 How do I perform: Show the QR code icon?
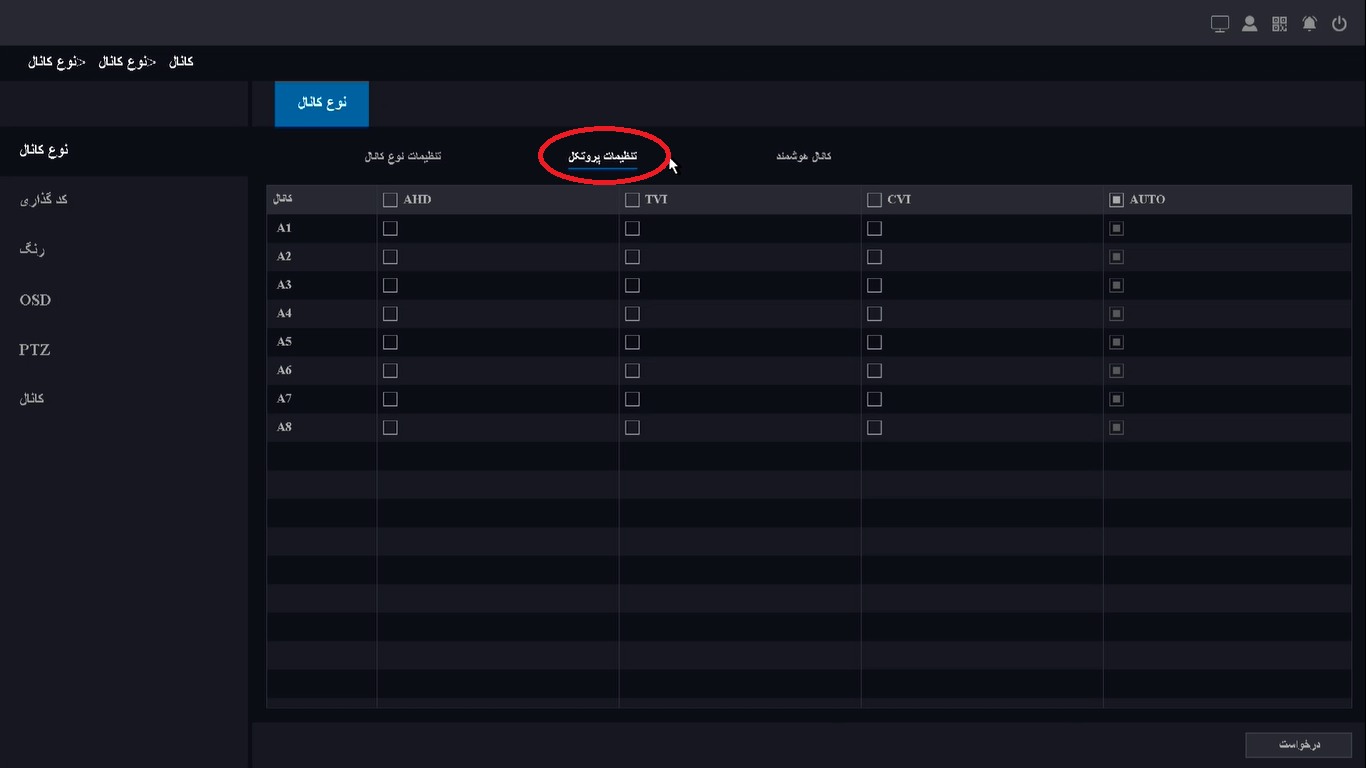pos(1280,24)
